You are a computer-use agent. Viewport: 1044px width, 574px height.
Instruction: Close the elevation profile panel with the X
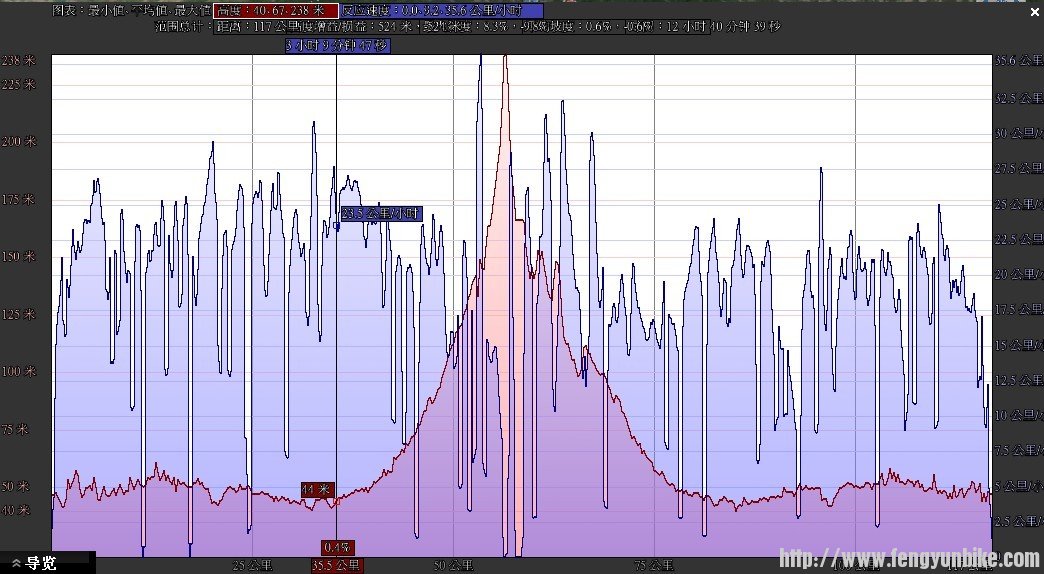[x=1034, y=12]
